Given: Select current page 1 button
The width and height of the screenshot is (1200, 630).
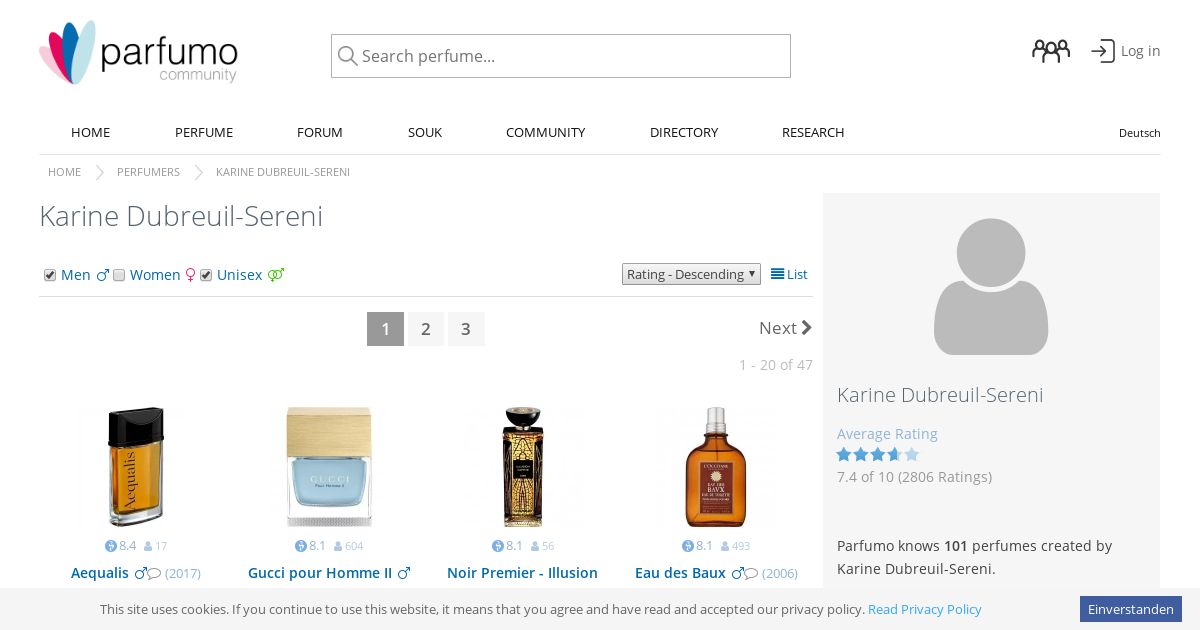Looking at the screenshot, I should (x=385, y=329).
